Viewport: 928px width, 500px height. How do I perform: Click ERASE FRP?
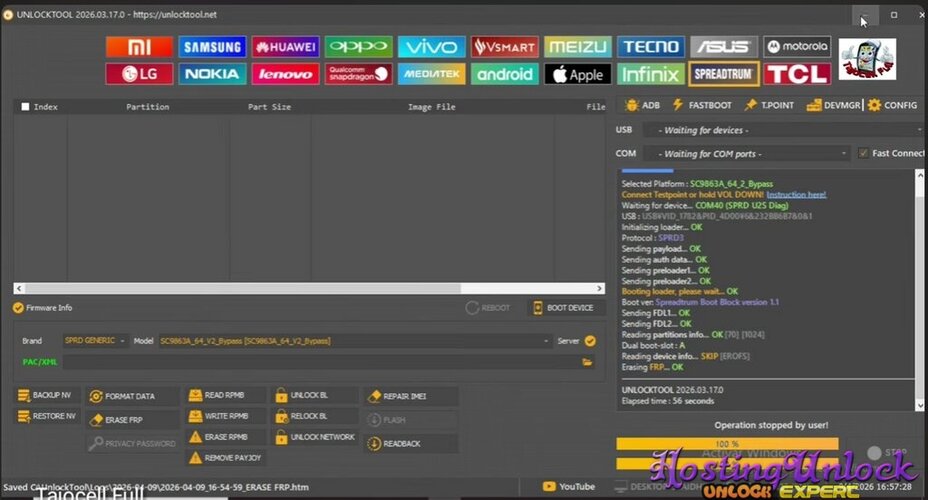click(x=133, y=420)
